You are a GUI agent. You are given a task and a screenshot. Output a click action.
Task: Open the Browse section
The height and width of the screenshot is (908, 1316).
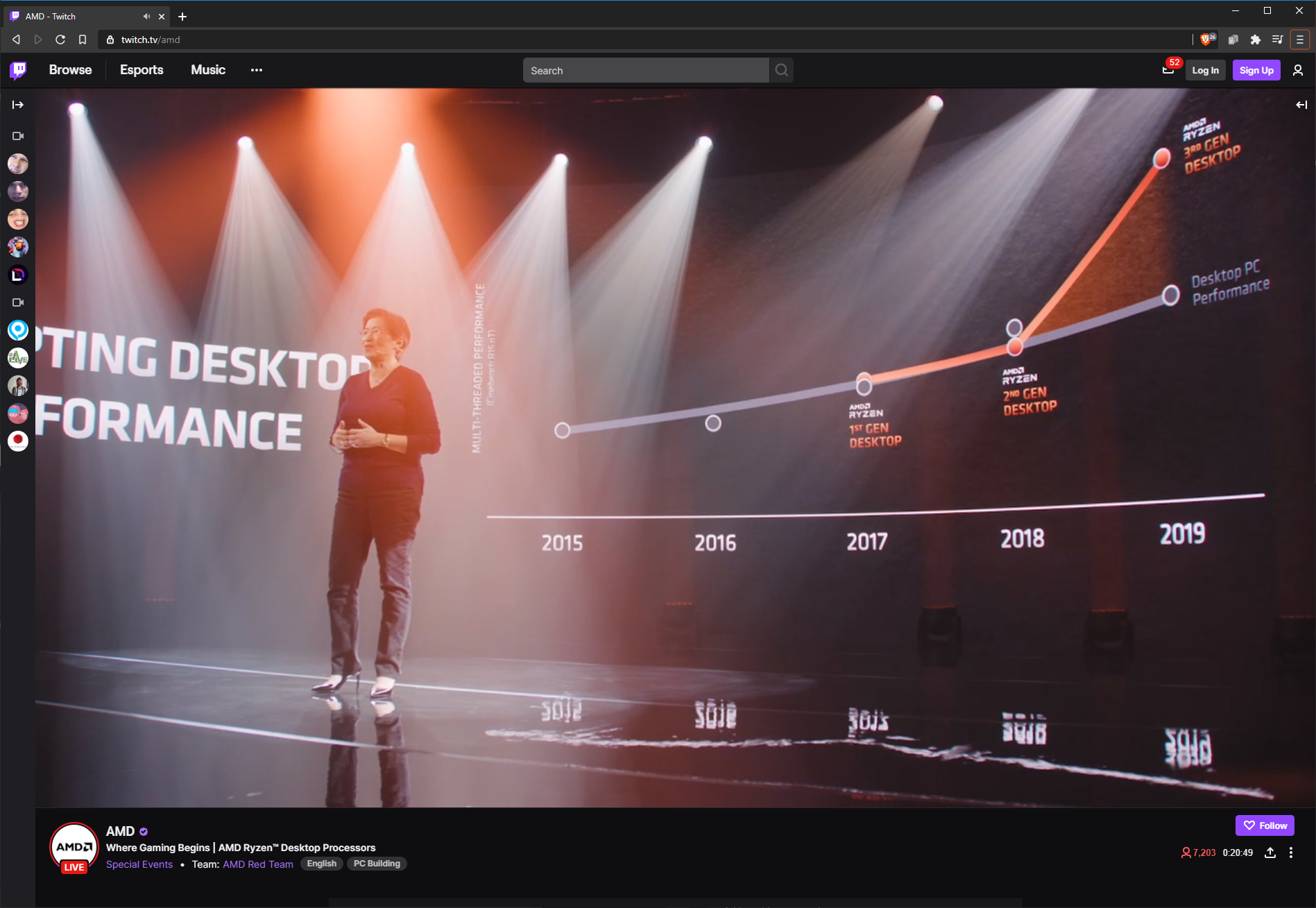[70, 70]
